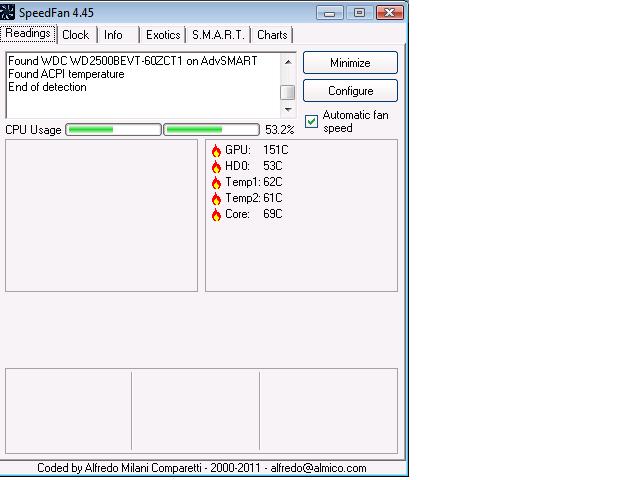Click the first CPU usage bar
The width and height of the screenshot is (640, 480).
(x=113, y=130)
